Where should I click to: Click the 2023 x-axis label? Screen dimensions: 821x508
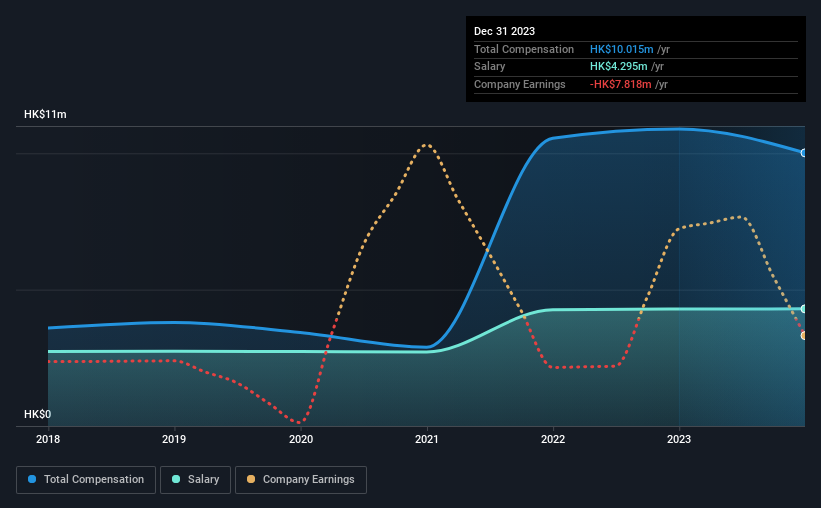point(679,439)
